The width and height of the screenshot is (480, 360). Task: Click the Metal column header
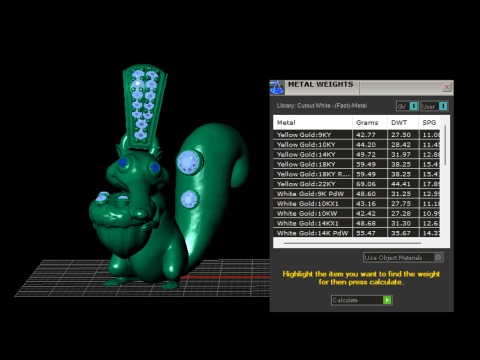click(313, 122)
